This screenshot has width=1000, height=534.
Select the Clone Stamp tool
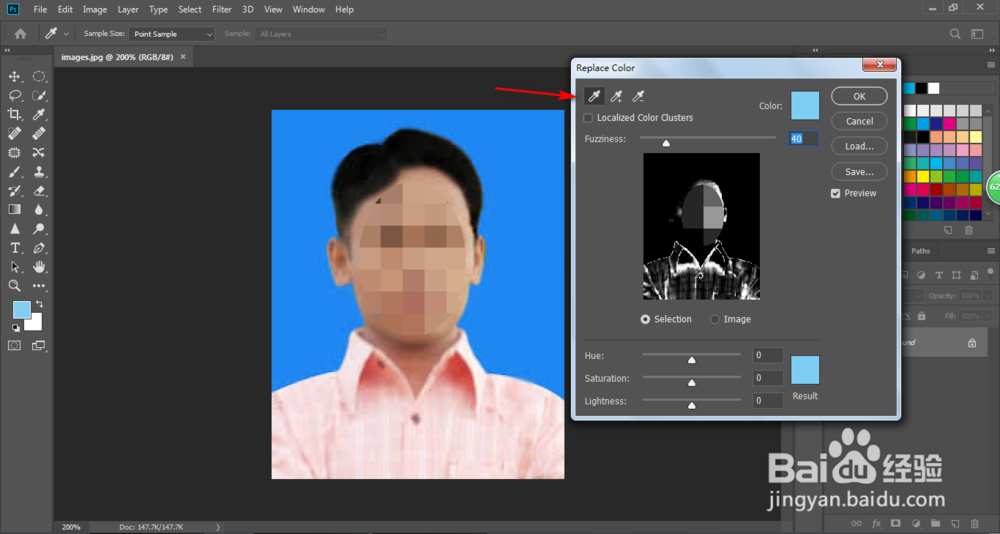(x=39, y=172)
